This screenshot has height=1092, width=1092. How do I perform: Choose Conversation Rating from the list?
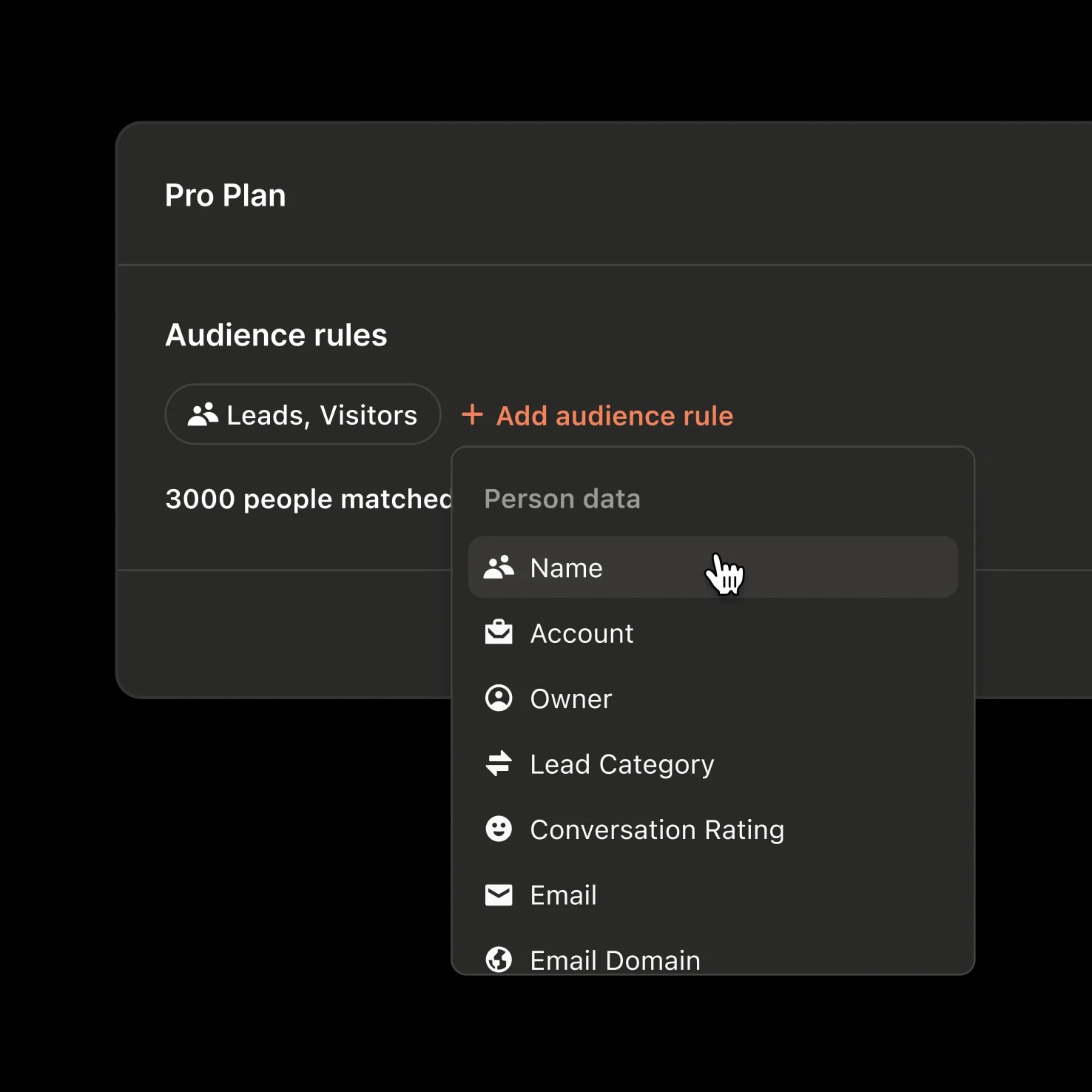click(x=713, y=829)
